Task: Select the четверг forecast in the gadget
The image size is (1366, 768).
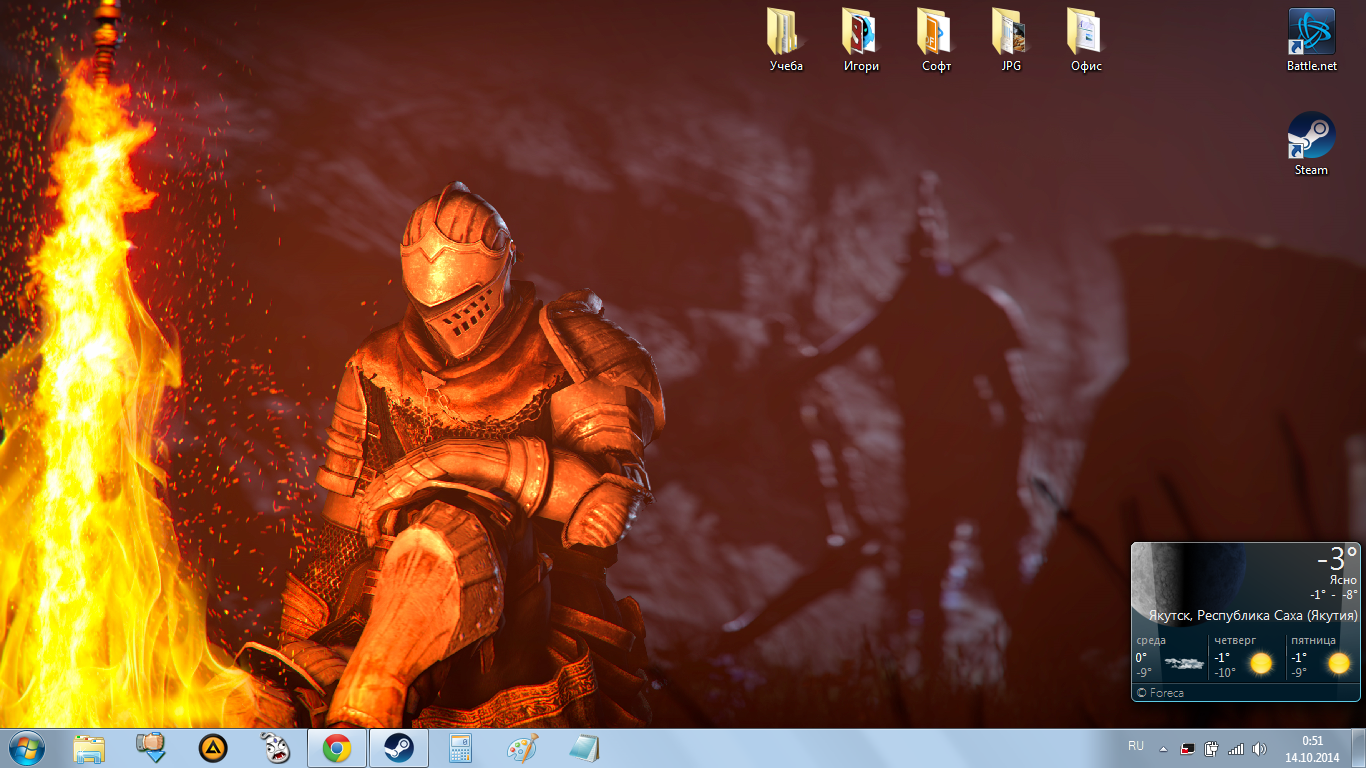Action: pos(1248,656)
